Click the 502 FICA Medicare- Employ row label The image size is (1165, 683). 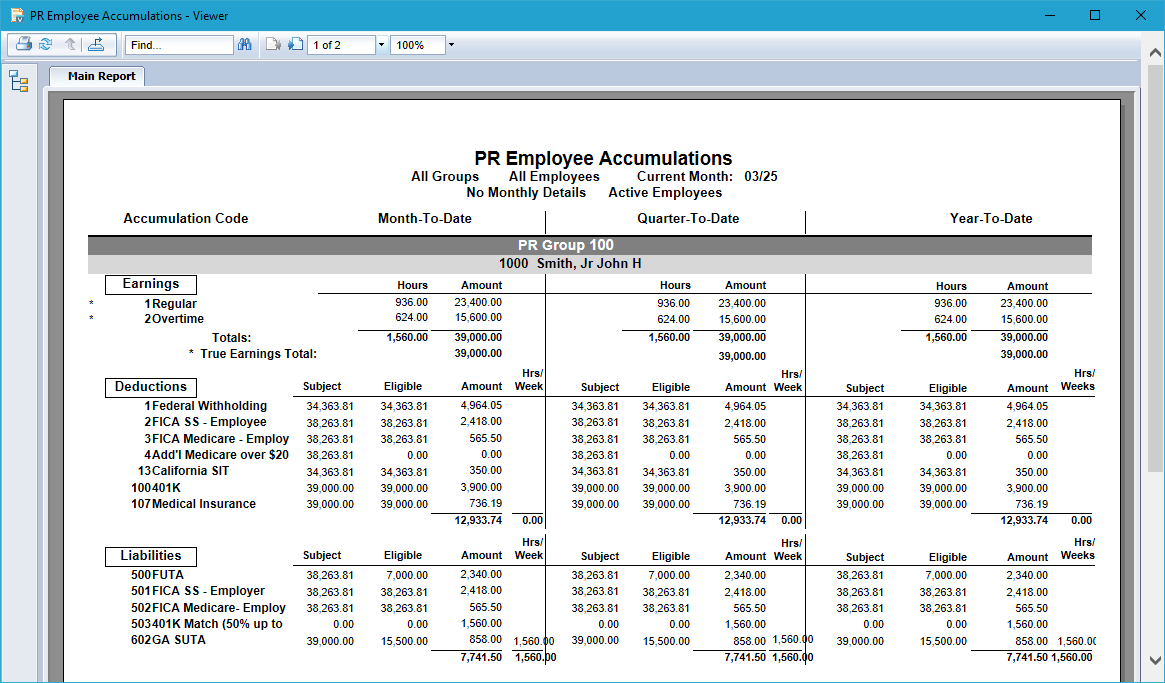tap(208, 608)
